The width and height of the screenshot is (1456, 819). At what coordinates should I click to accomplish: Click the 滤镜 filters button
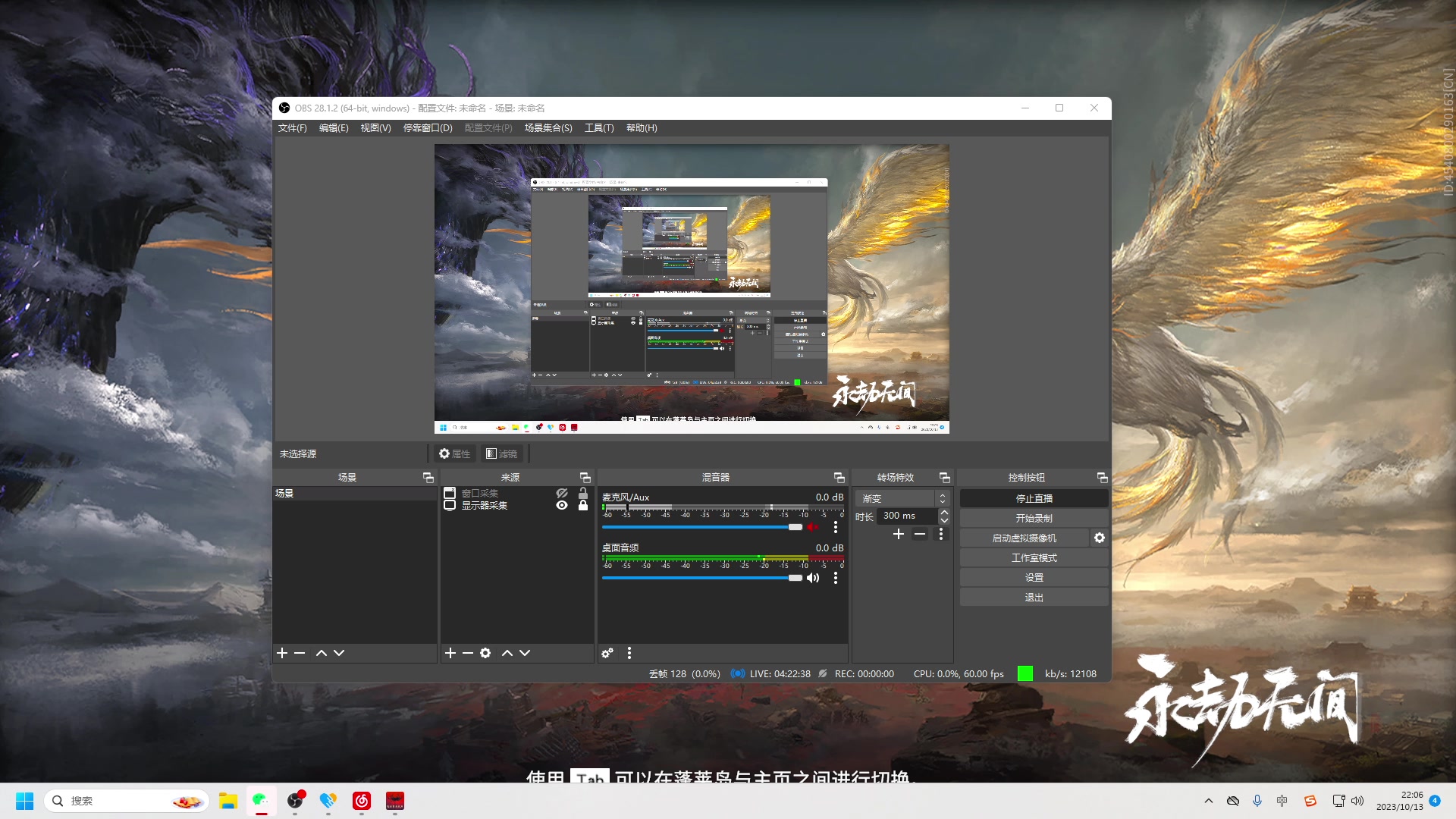click(x=502, y=453)
